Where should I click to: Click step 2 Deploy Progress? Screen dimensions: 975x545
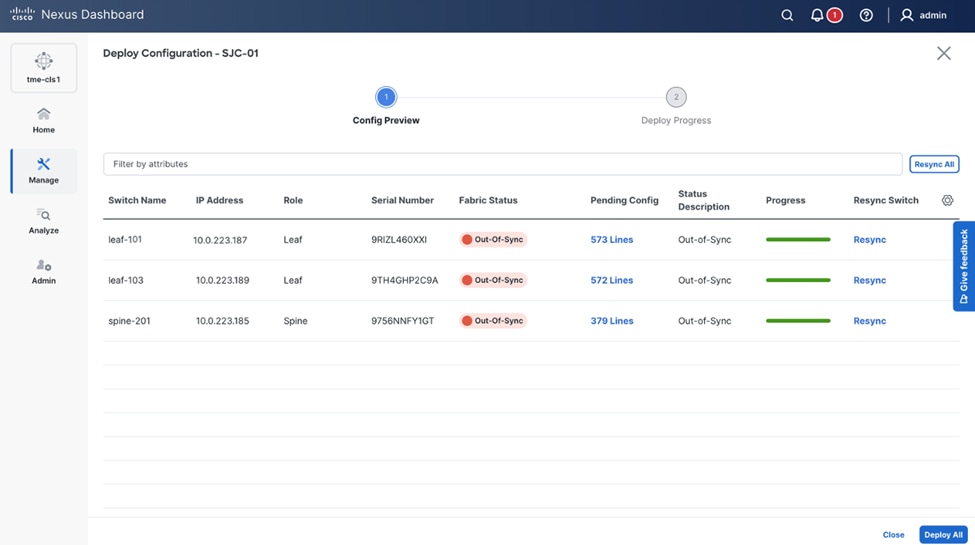(676, 97)
